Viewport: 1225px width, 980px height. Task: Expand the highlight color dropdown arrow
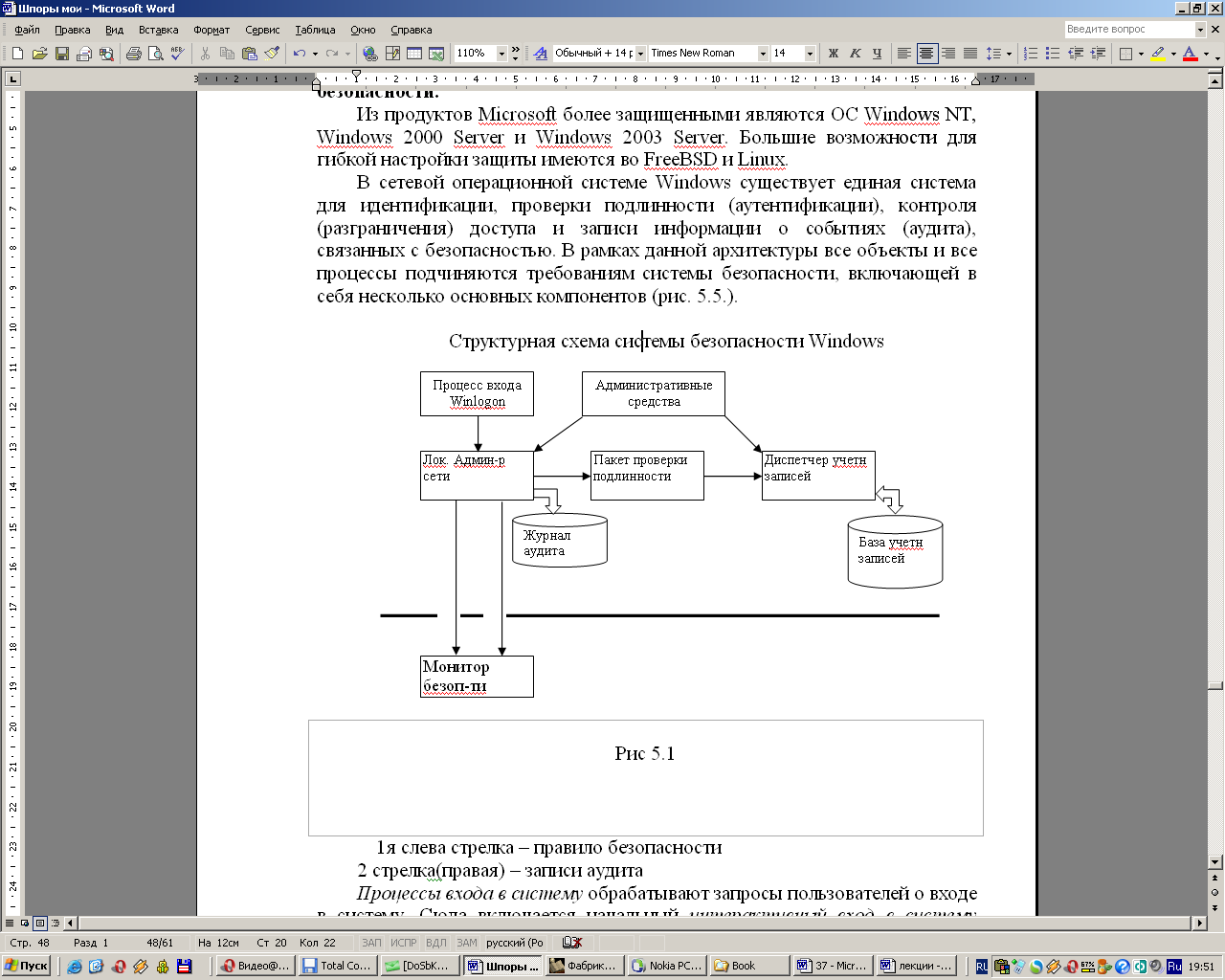[x=1173, y=54]
